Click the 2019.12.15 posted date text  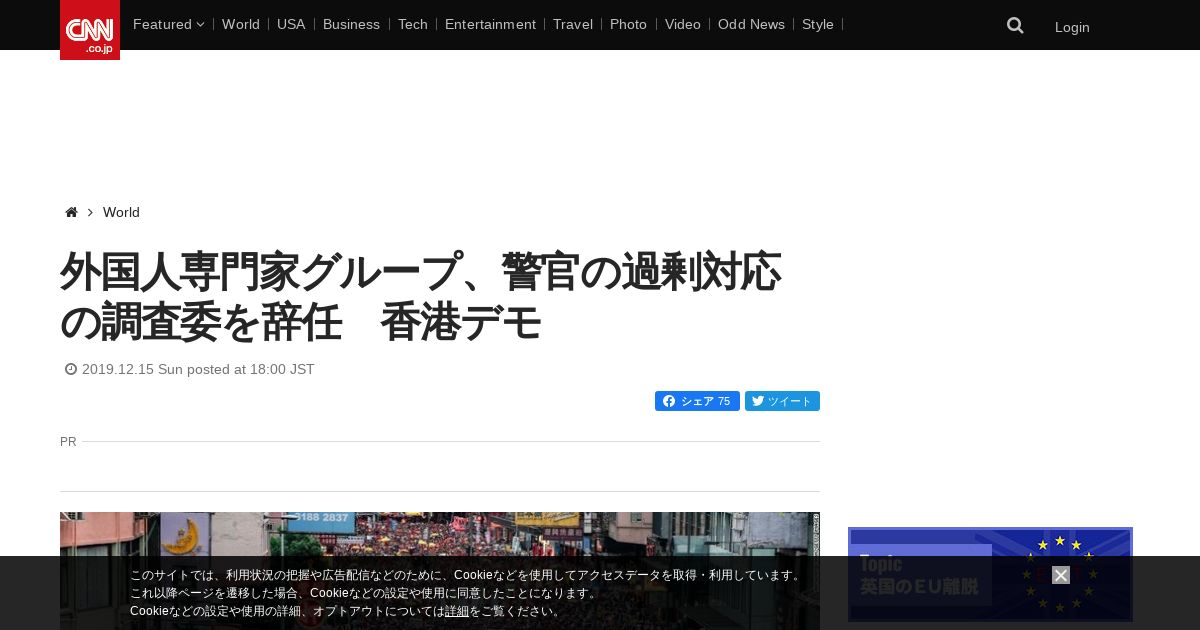(x=198, y=369)
